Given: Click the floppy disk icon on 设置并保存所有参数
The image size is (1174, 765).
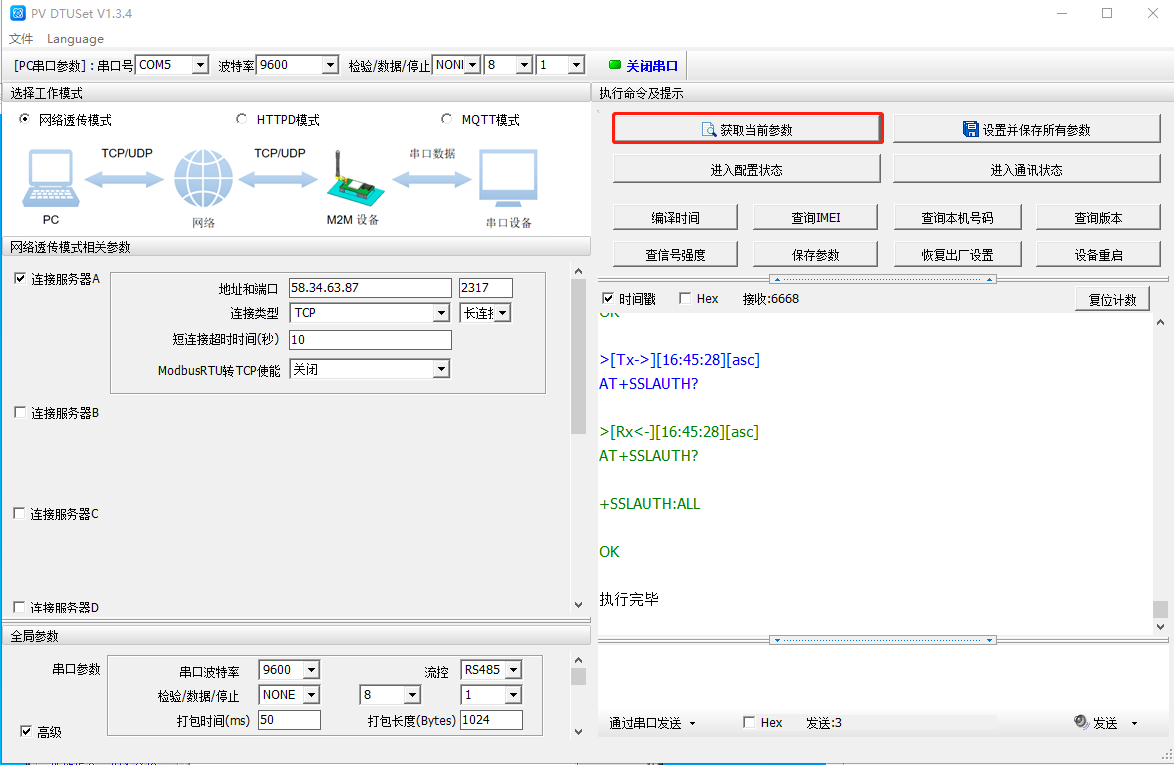Looking at the screenshot, I should pos(970,129).
